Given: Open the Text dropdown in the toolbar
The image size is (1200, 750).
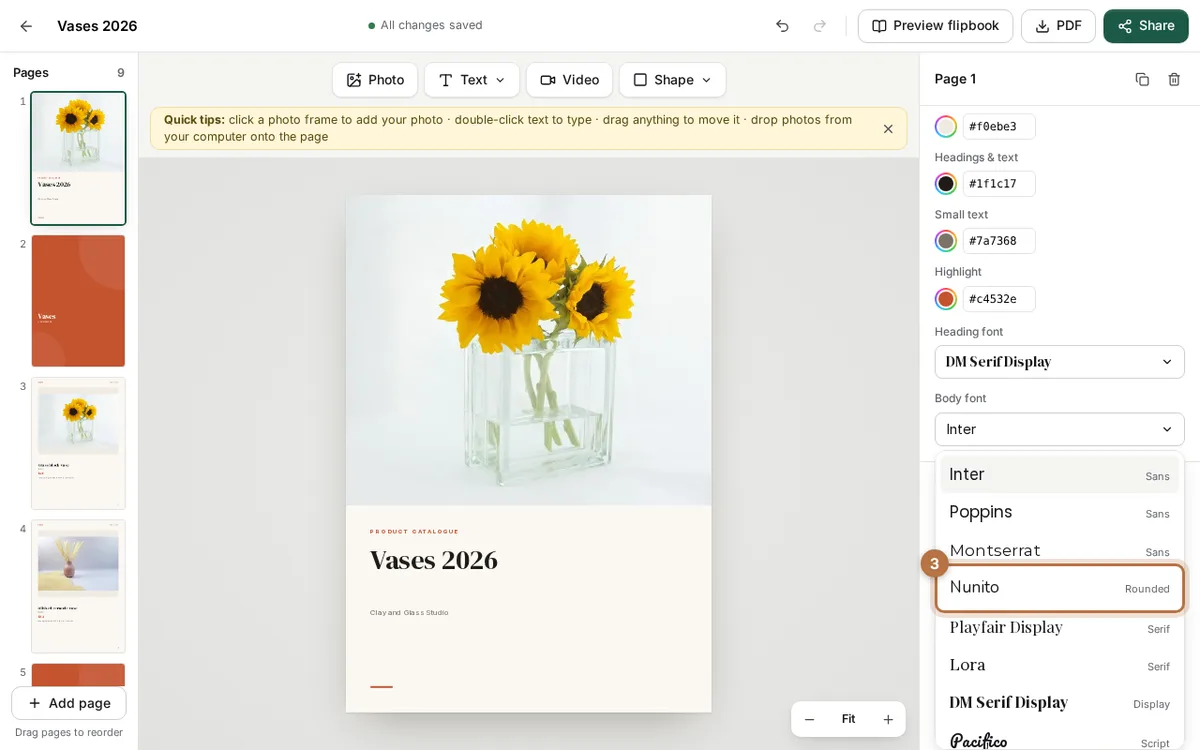Looking at the screenshot, I should 472,80.
